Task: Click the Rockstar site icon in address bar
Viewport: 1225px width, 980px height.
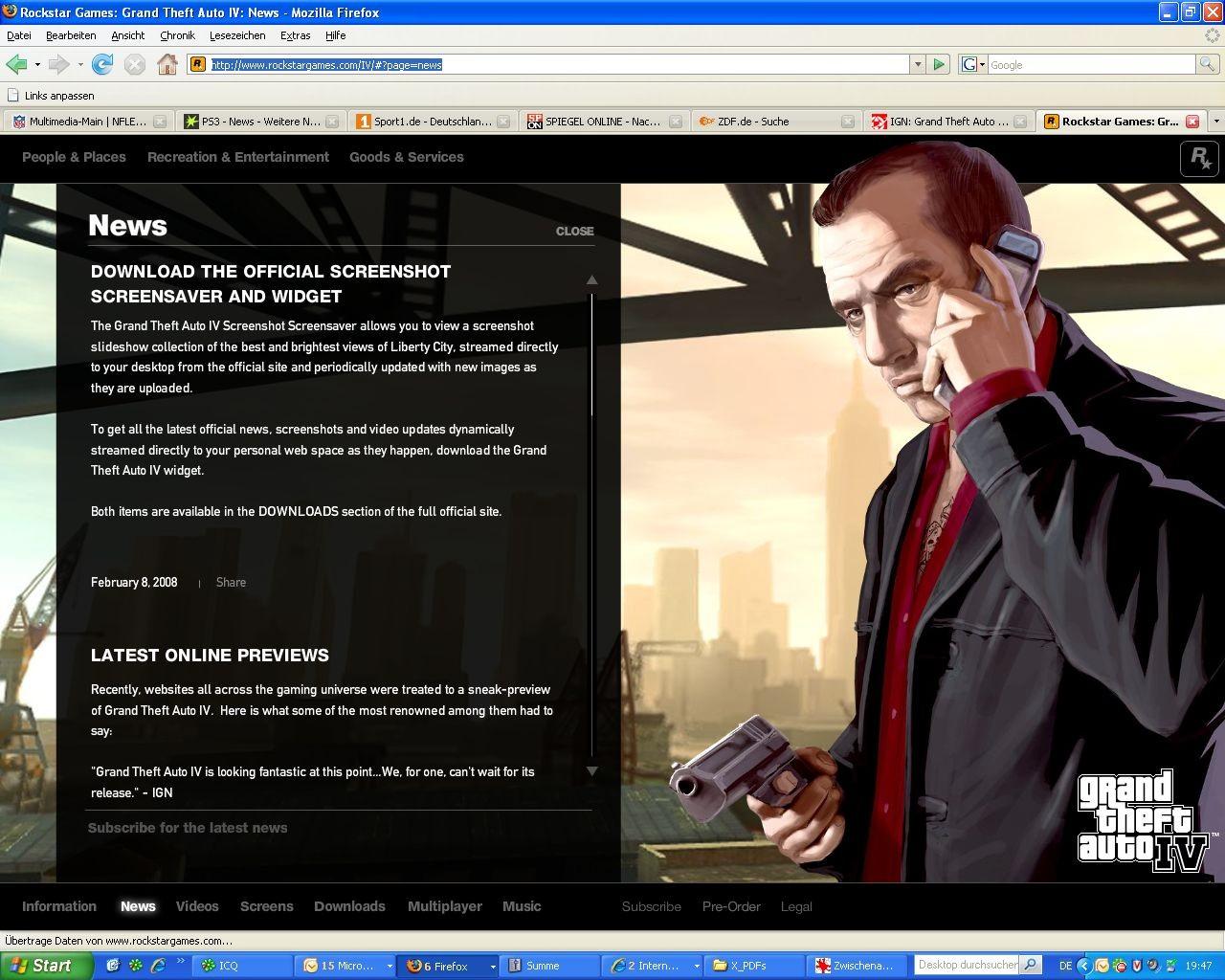Action: click(x=198, y=64)
